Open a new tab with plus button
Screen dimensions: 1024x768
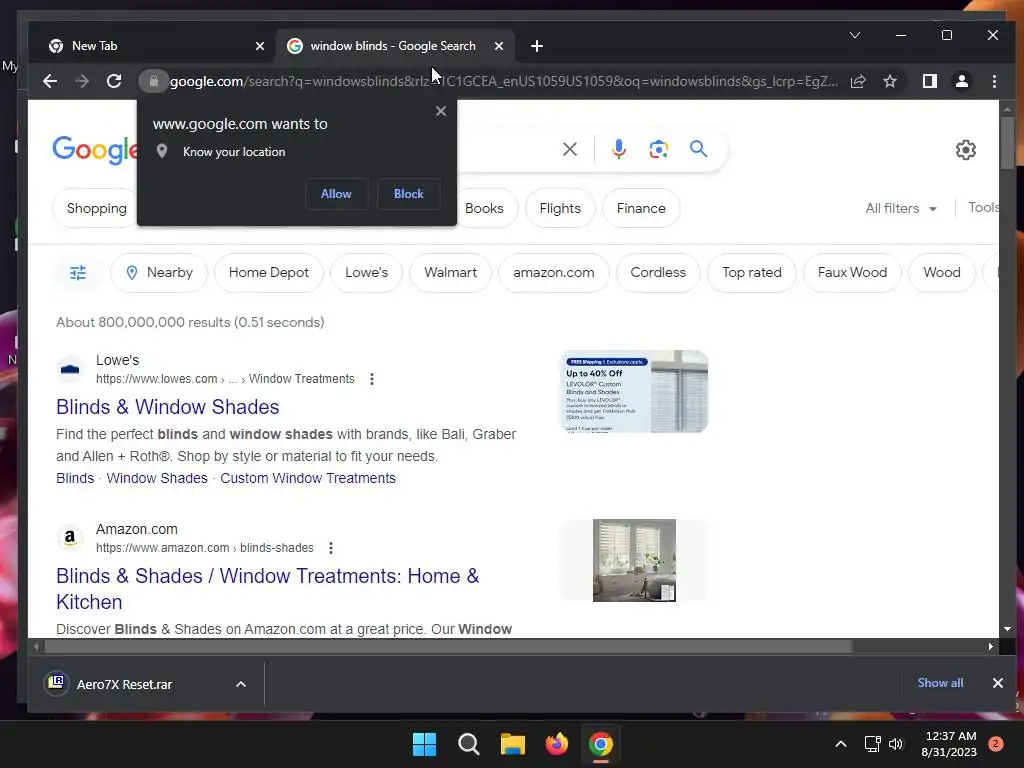537,46
